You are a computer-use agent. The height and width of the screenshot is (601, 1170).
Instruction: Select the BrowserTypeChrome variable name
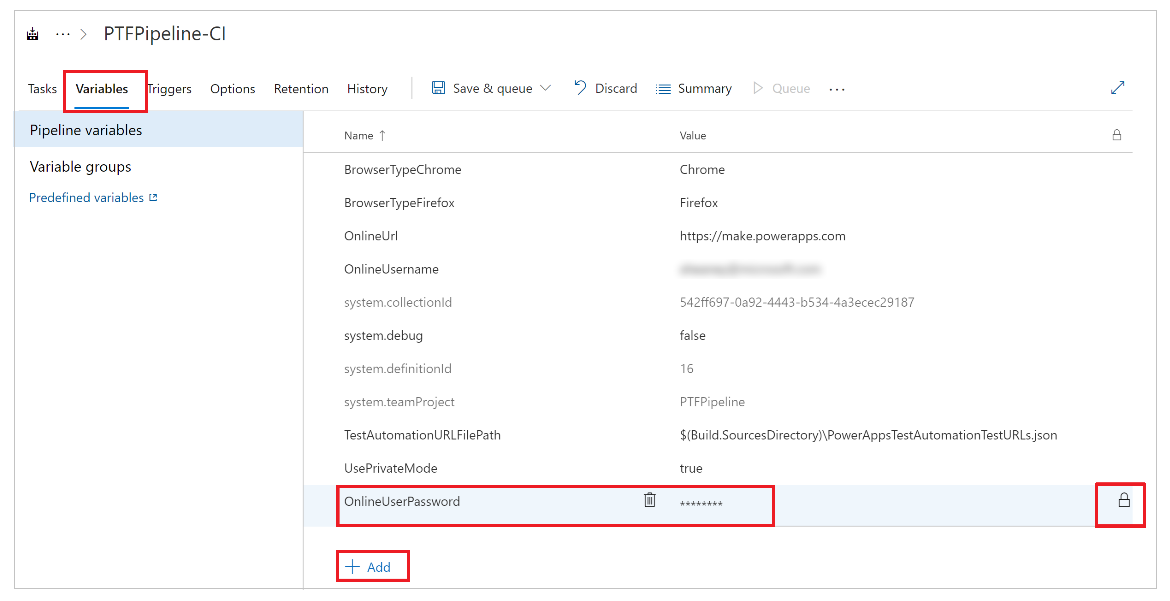402,169
